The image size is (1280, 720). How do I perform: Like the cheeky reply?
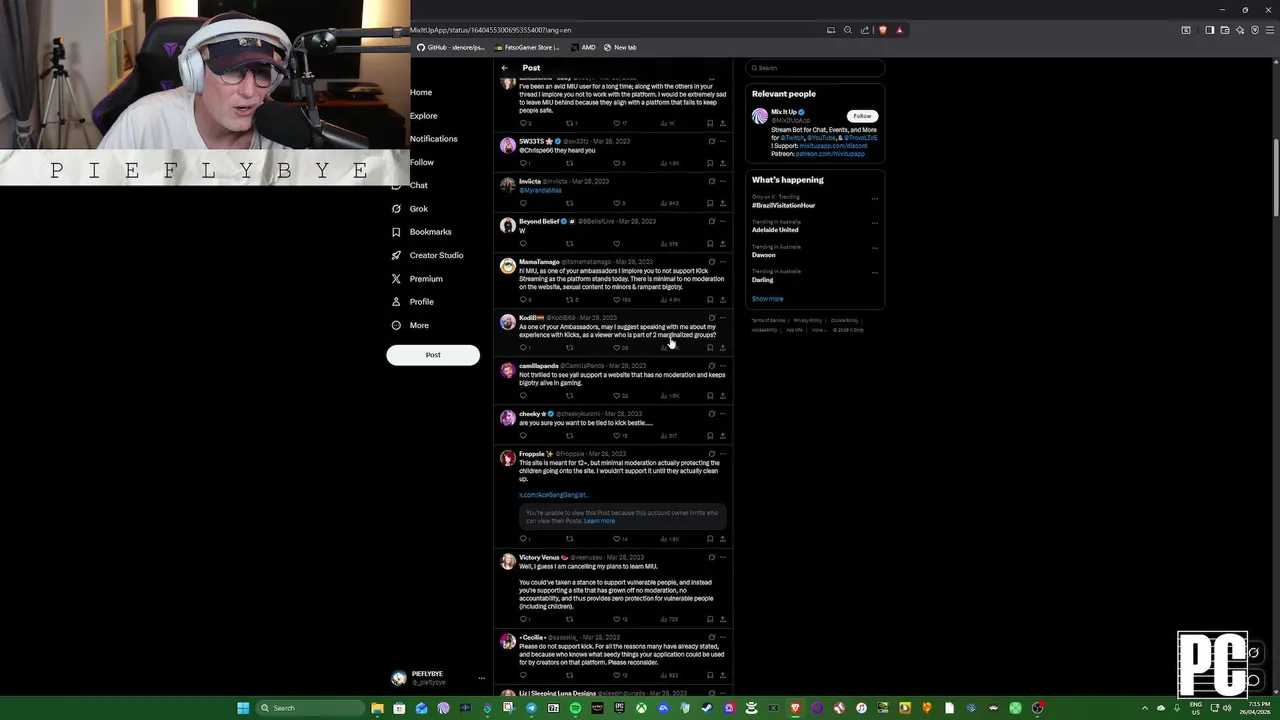[617, 435]
